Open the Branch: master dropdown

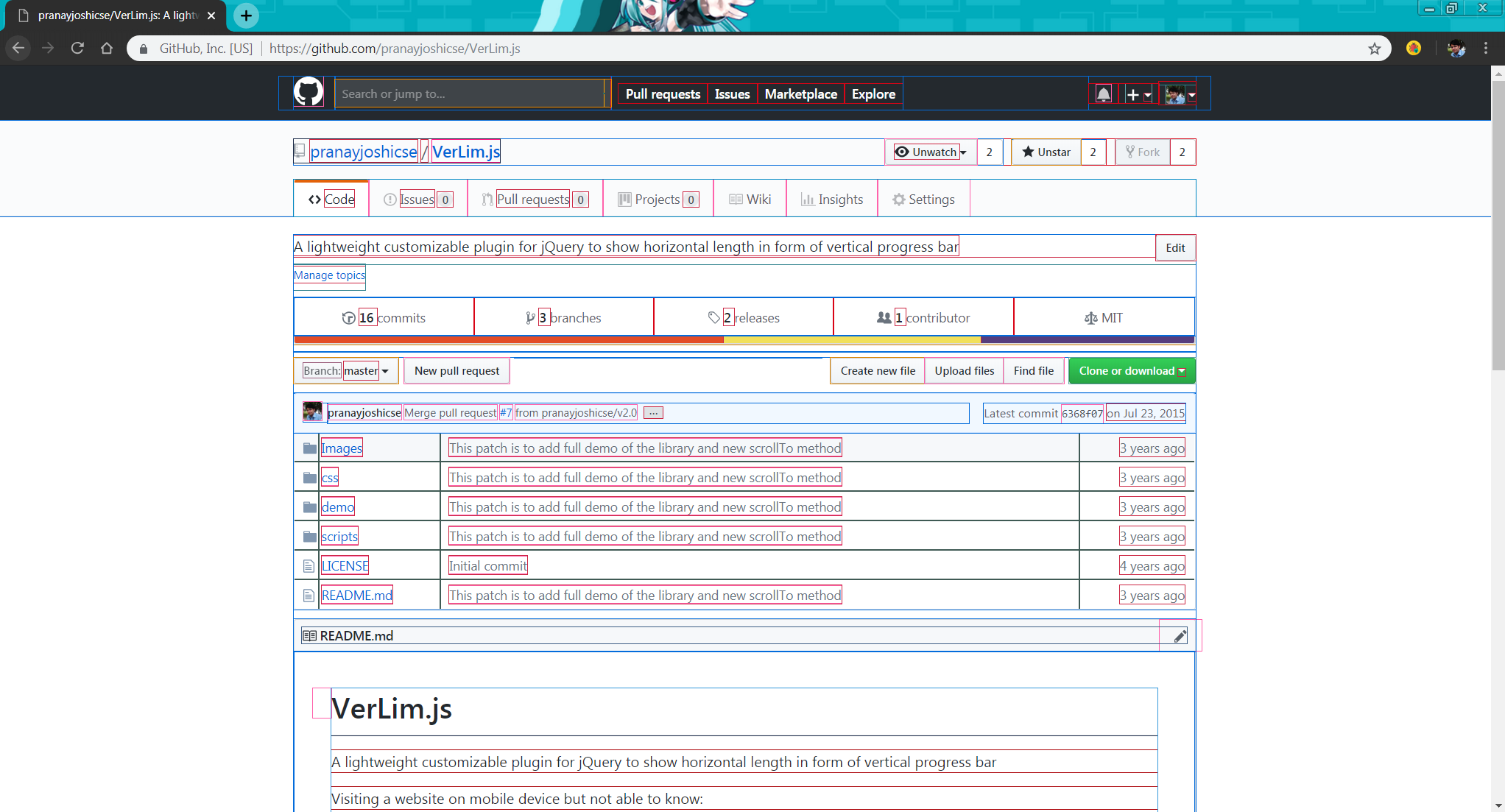point(346,371)
